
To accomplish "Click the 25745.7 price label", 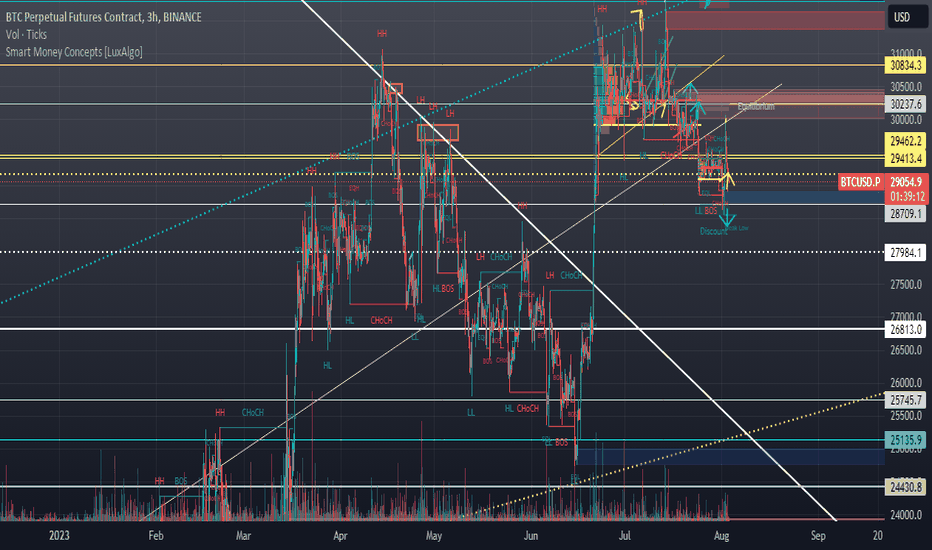I will pyautogui.click(x=906, y=400).
